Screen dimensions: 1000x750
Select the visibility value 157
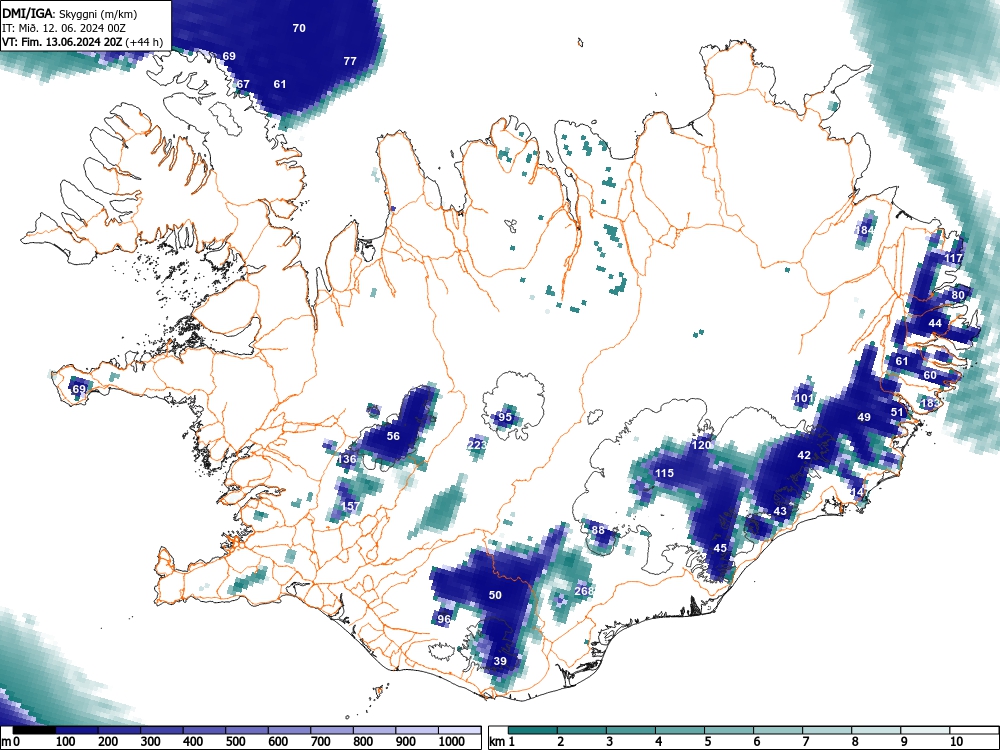point(350,506)
